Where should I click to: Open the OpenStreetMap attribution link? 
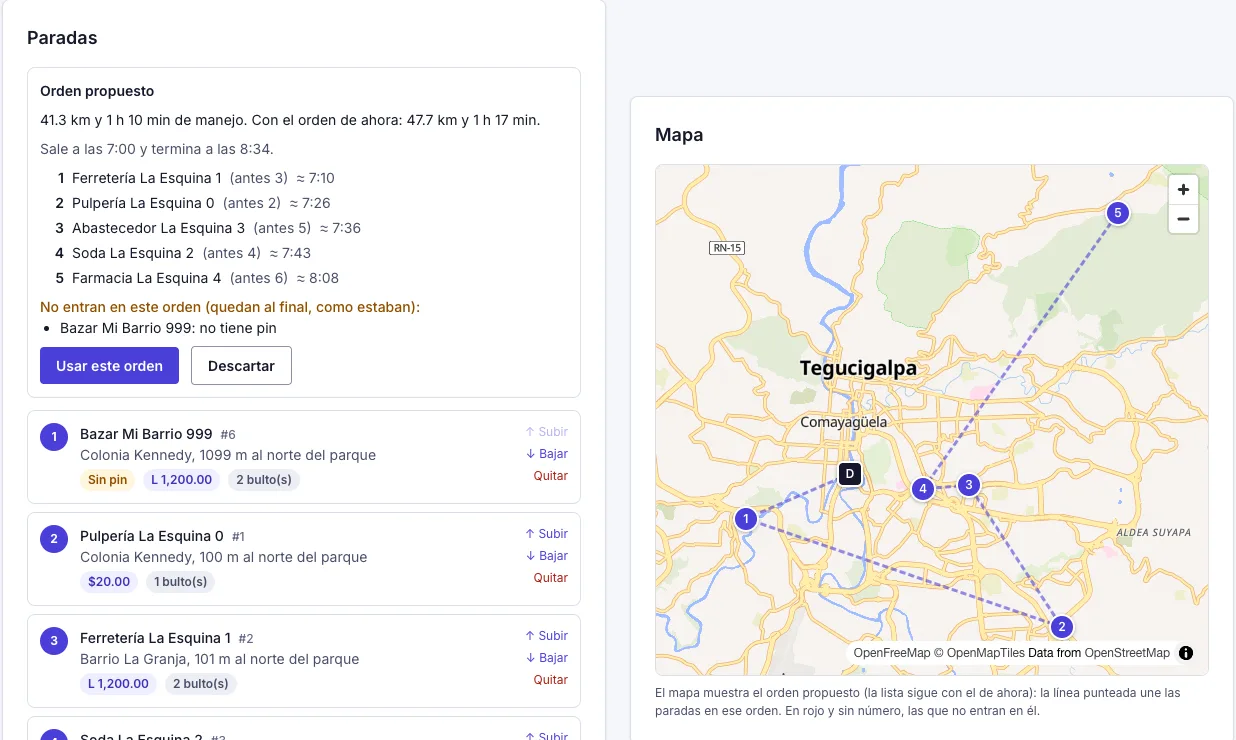coord(1127,653)
